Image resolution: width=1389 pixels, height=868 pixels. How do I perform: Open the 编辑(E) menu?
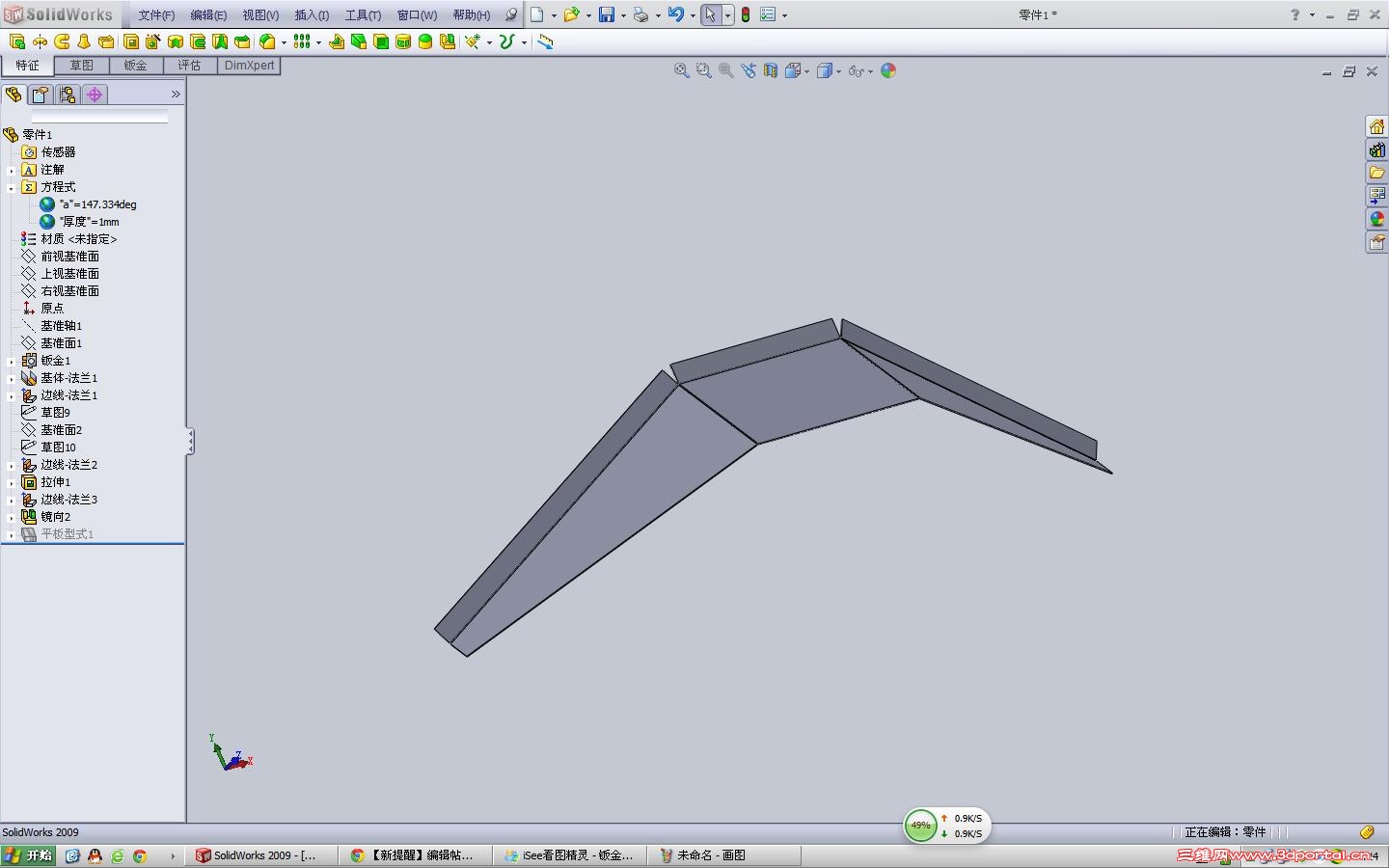pos(208,14)
